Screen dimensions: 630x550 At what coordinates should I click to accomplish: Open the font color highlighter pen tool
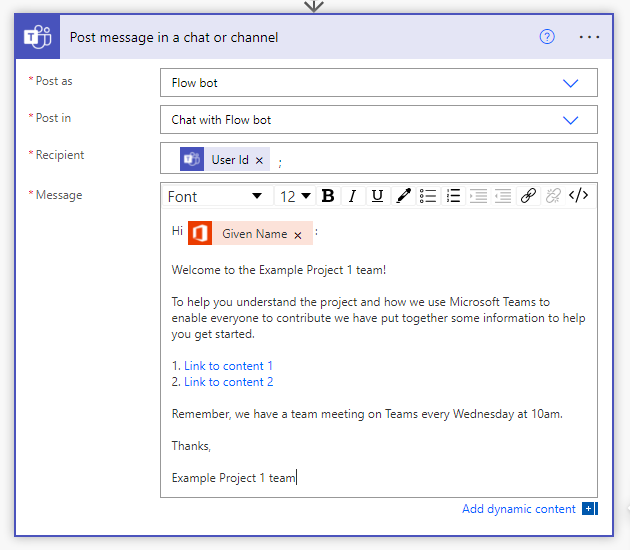[403, 196]
